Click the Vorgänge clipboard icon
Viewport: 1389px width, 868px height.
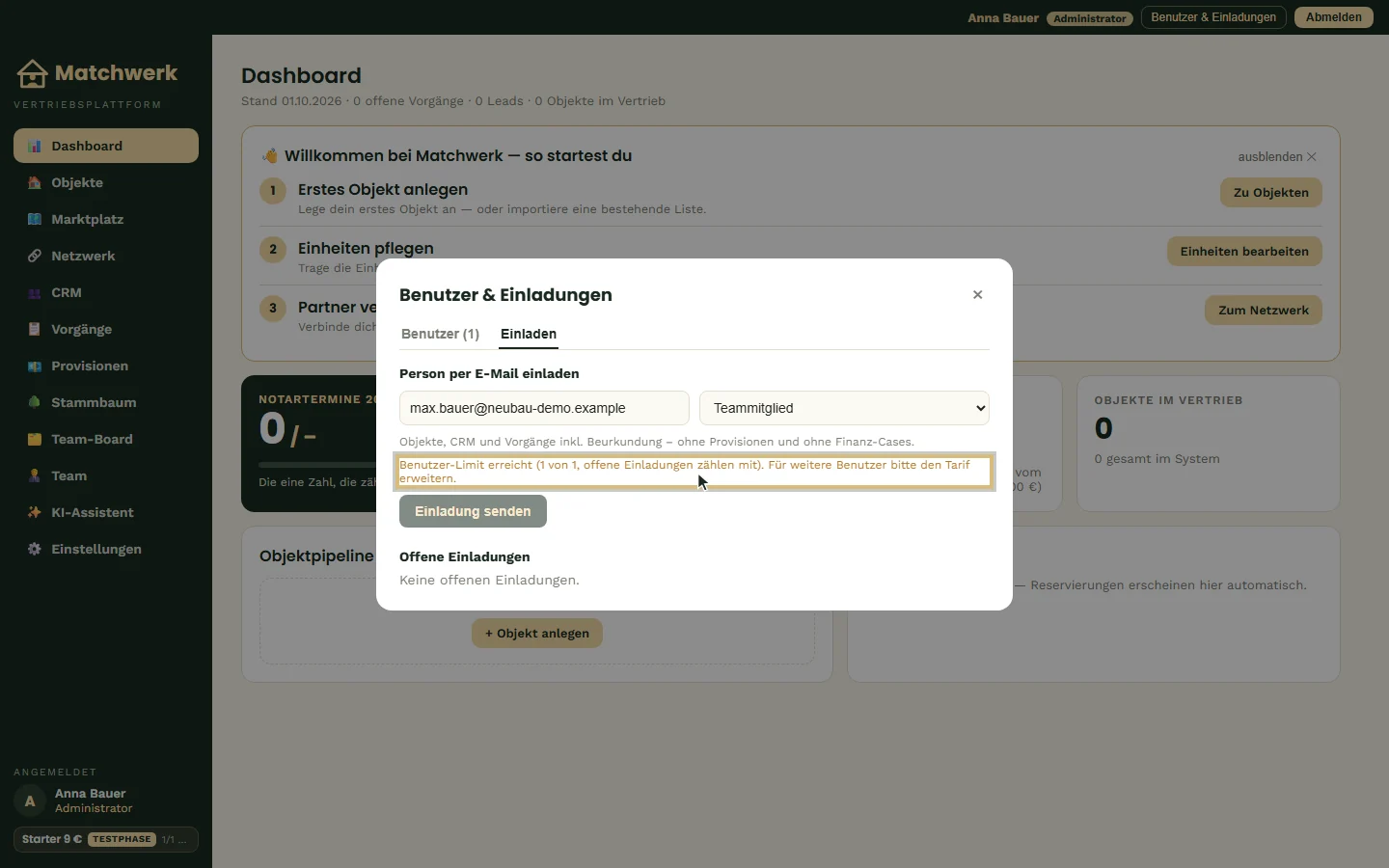35,330
